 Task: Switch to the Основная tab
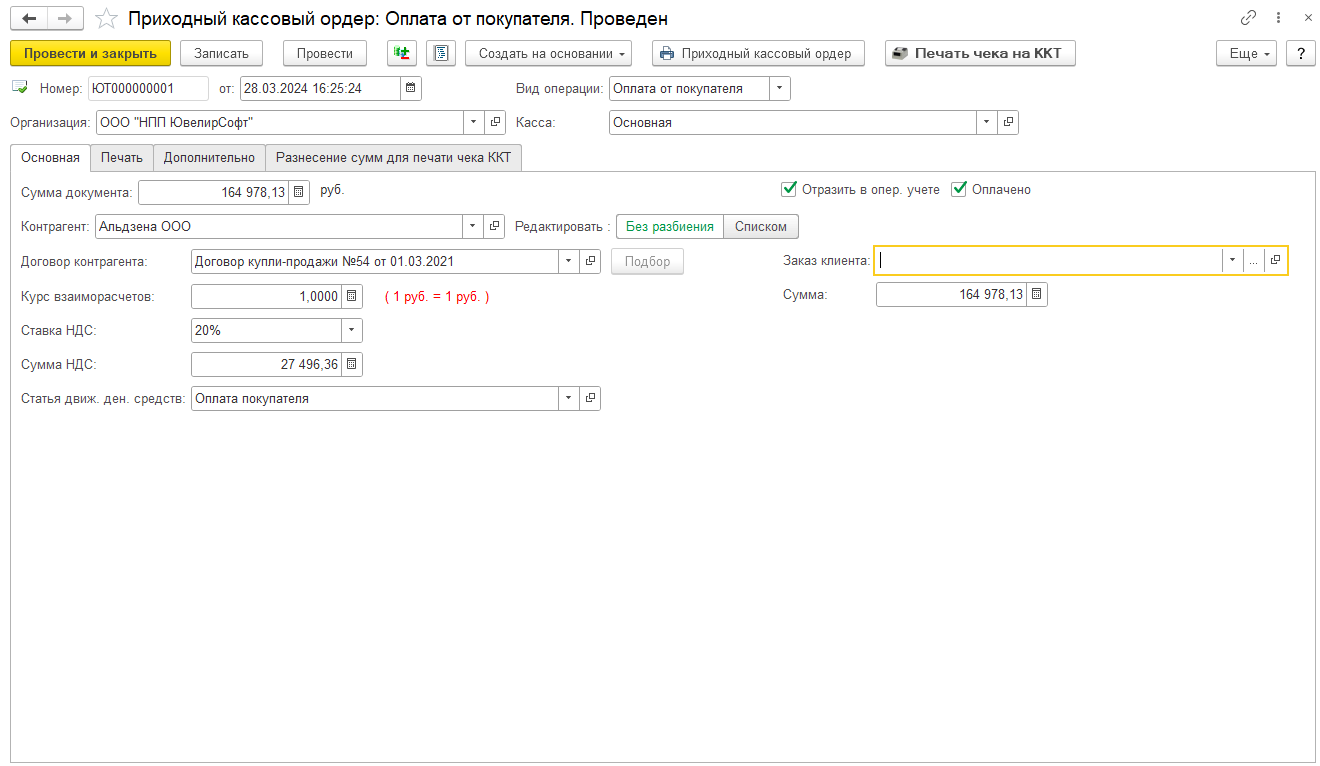(x=50, y=157)
